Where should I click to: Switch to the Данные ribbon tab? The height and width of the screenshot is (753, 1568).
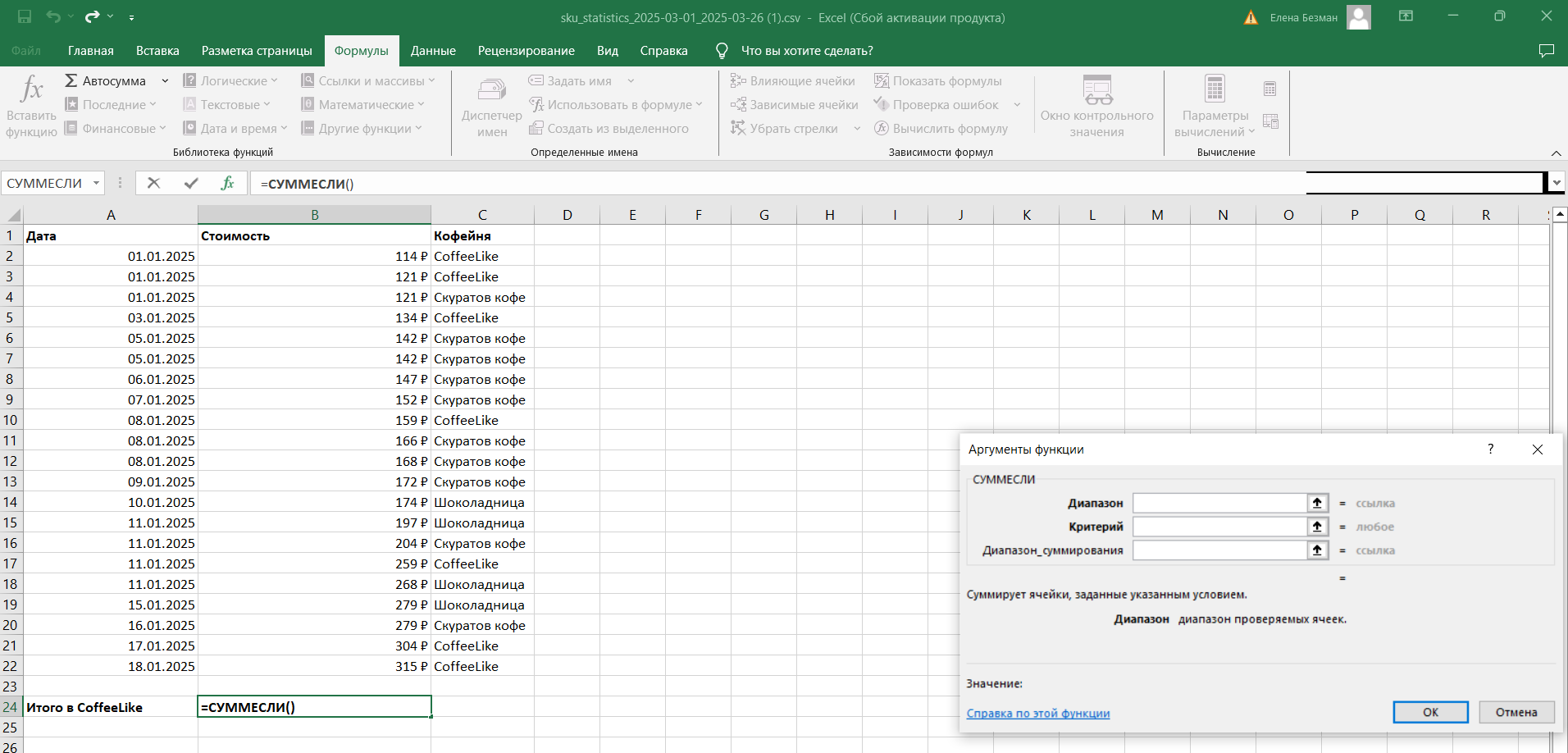433,51
